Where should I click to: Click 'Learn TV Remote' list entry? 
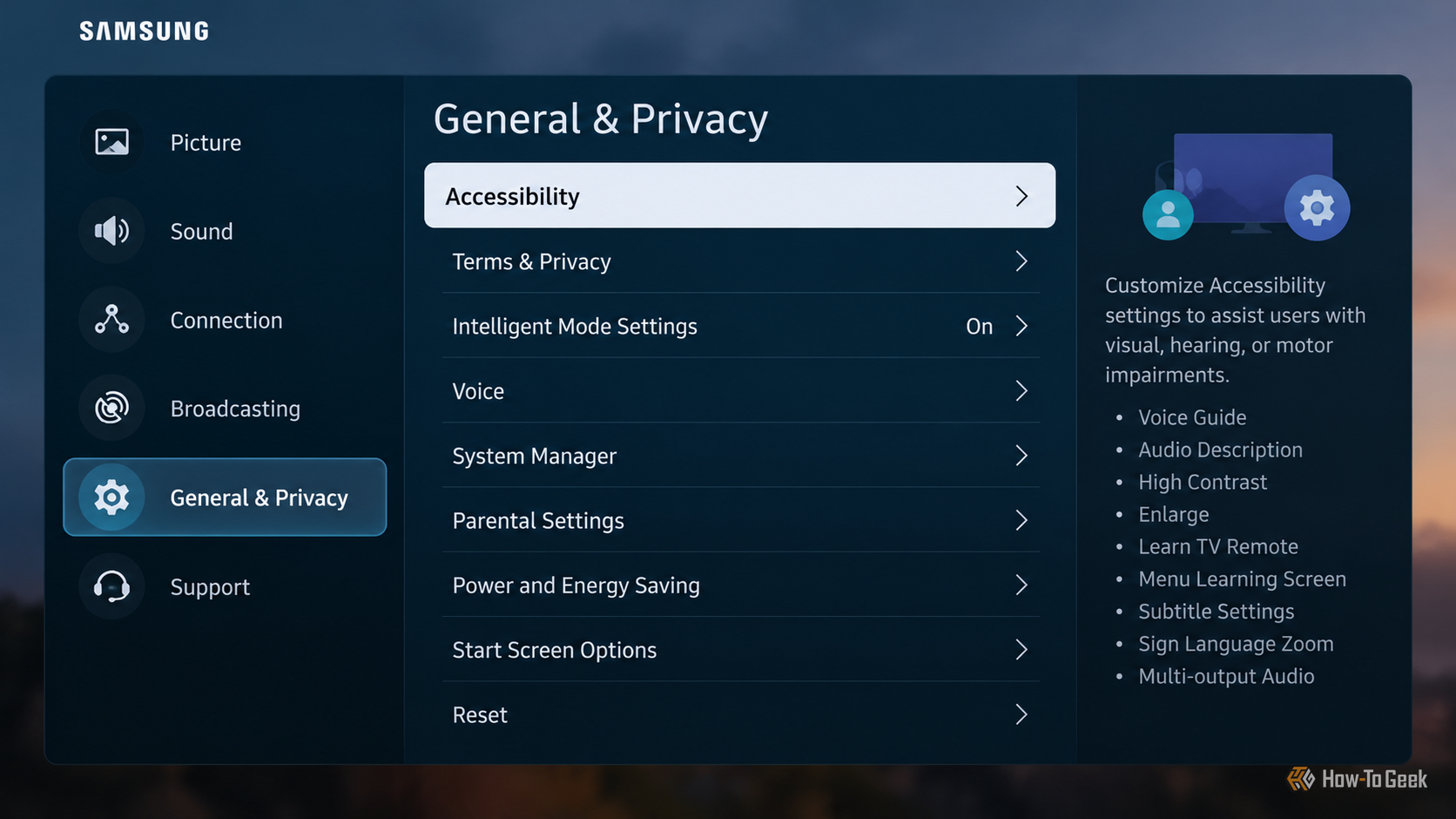coord(1218,546)
